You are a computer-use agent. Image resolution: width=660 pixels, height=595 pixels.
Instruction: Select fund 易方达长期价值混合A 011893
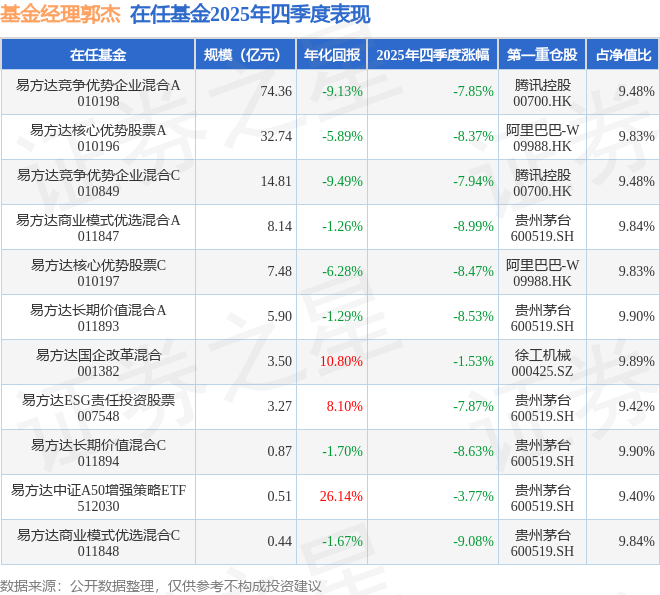[x=98, y=318]
